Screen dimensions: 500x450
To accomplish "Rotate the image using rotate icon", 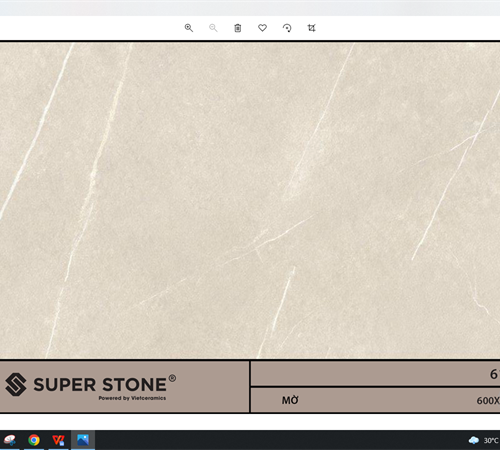I will (x=287, y=28).
